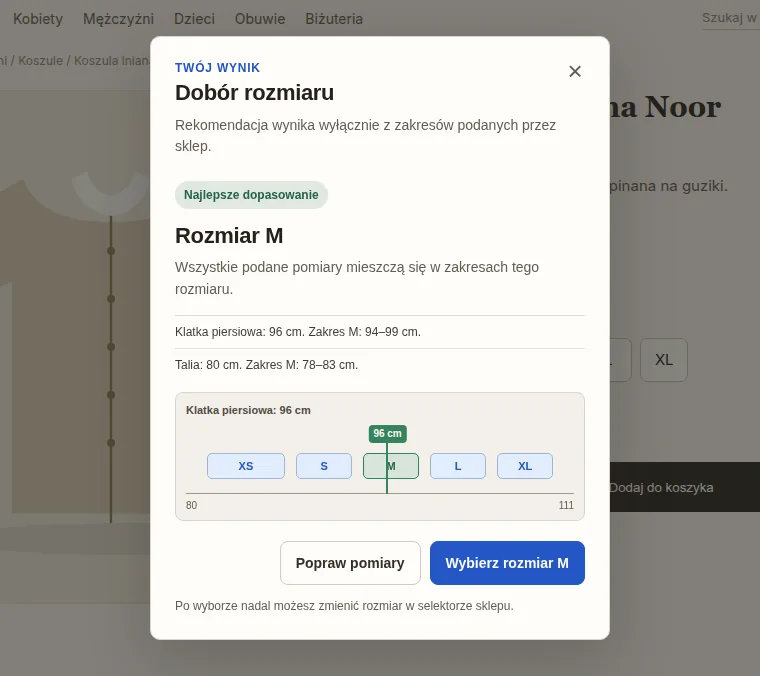
Task: Click the note about changing size later
Action: 344,606
